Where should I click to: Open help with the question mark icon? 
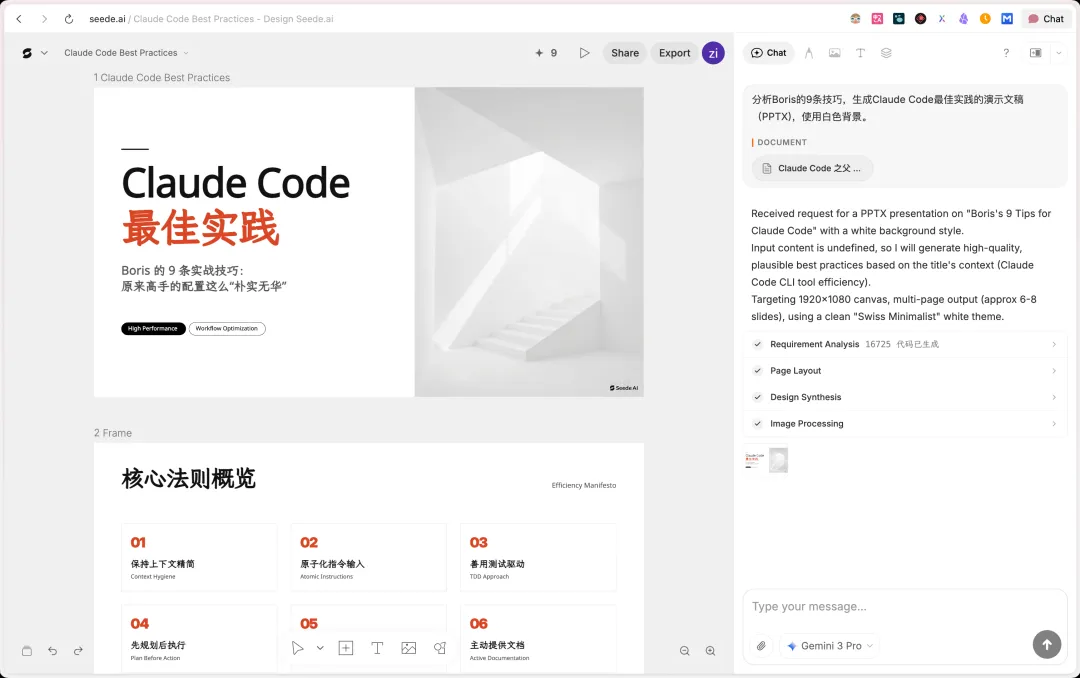(1006, 53)
